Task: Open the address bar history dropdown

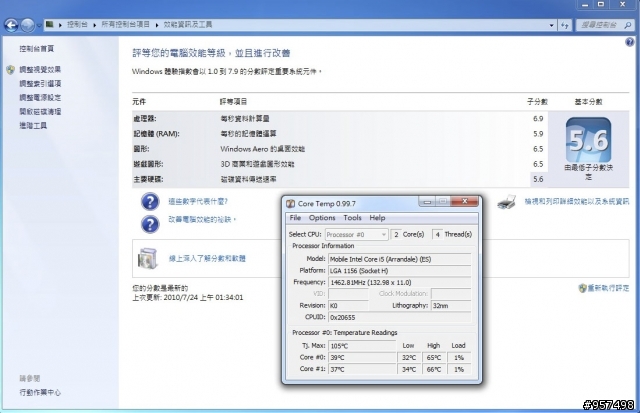Action: pos(551,25)
